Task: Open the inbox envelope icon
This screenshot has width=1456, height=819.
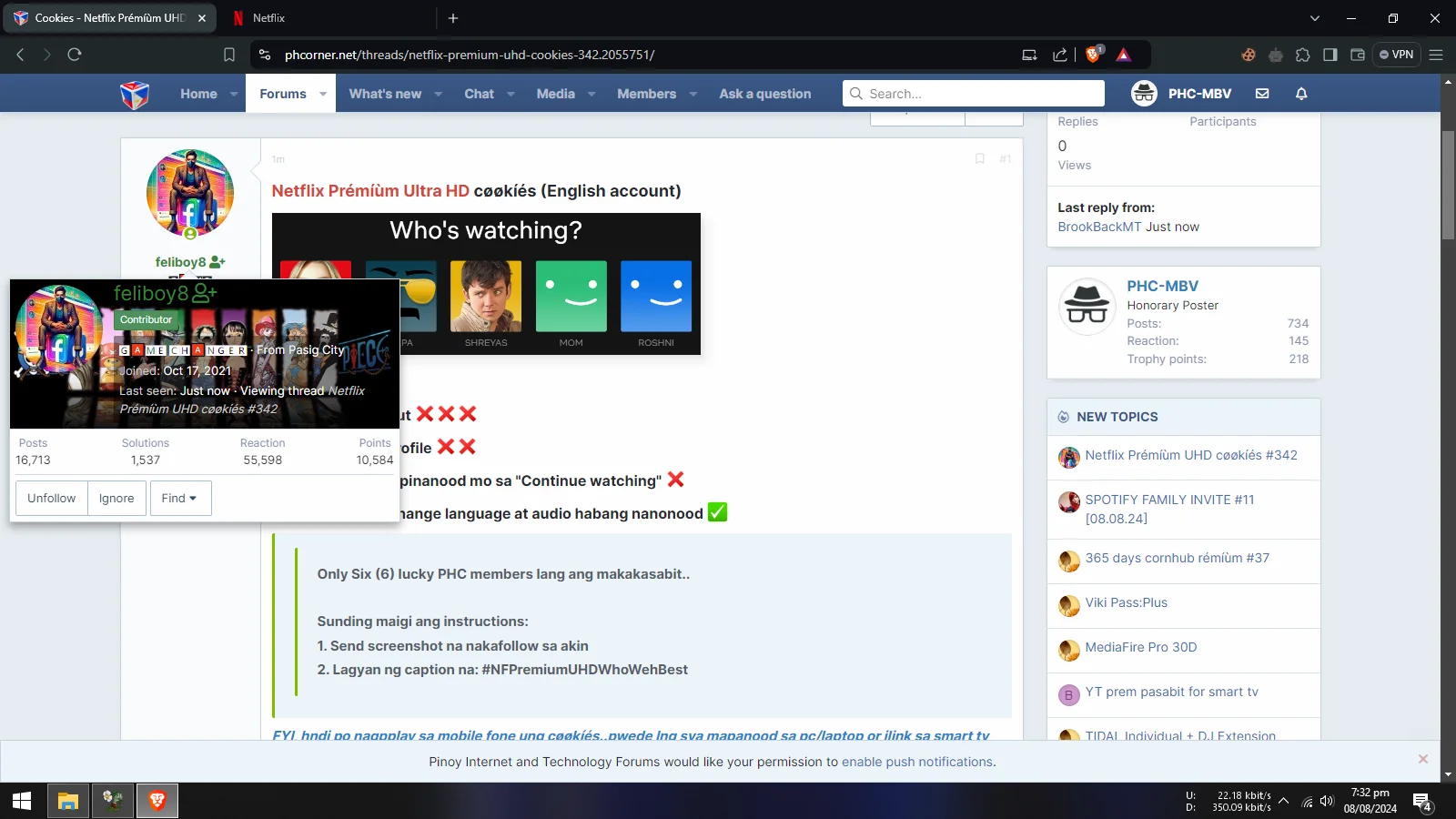Action: [x=1262, y=94]
